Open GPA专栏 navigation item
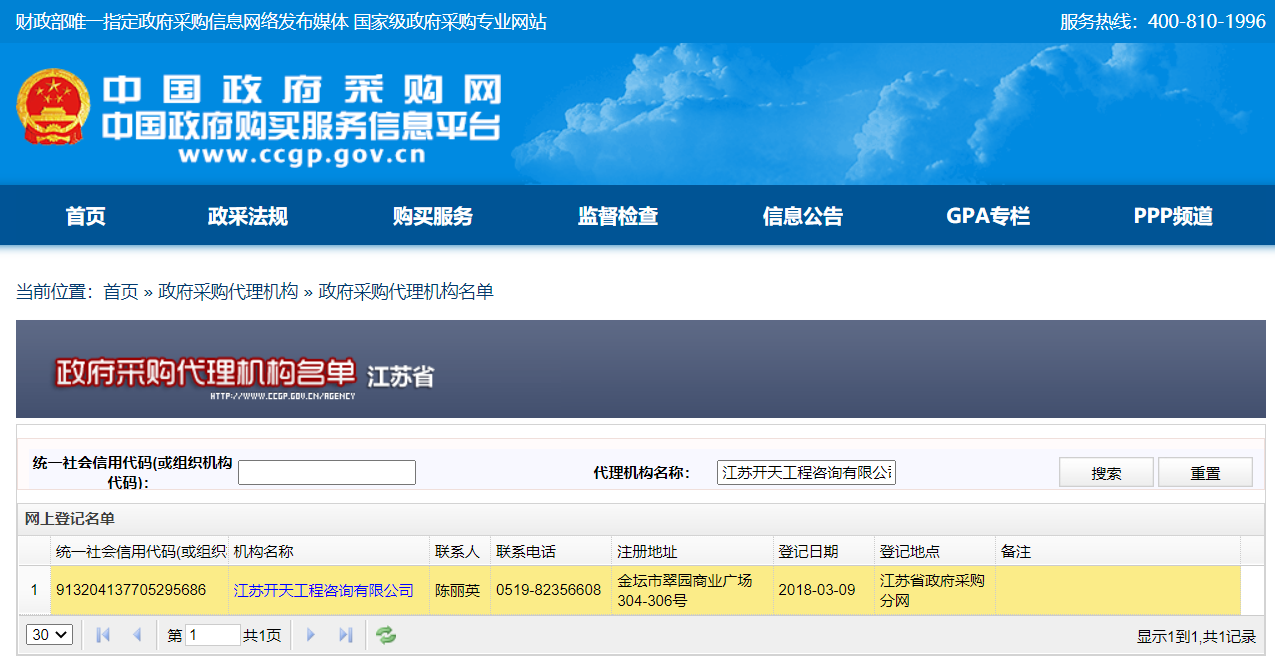The width and height of the screenshot is (1275, 667). pyautogui.click(x=988, y=216)
